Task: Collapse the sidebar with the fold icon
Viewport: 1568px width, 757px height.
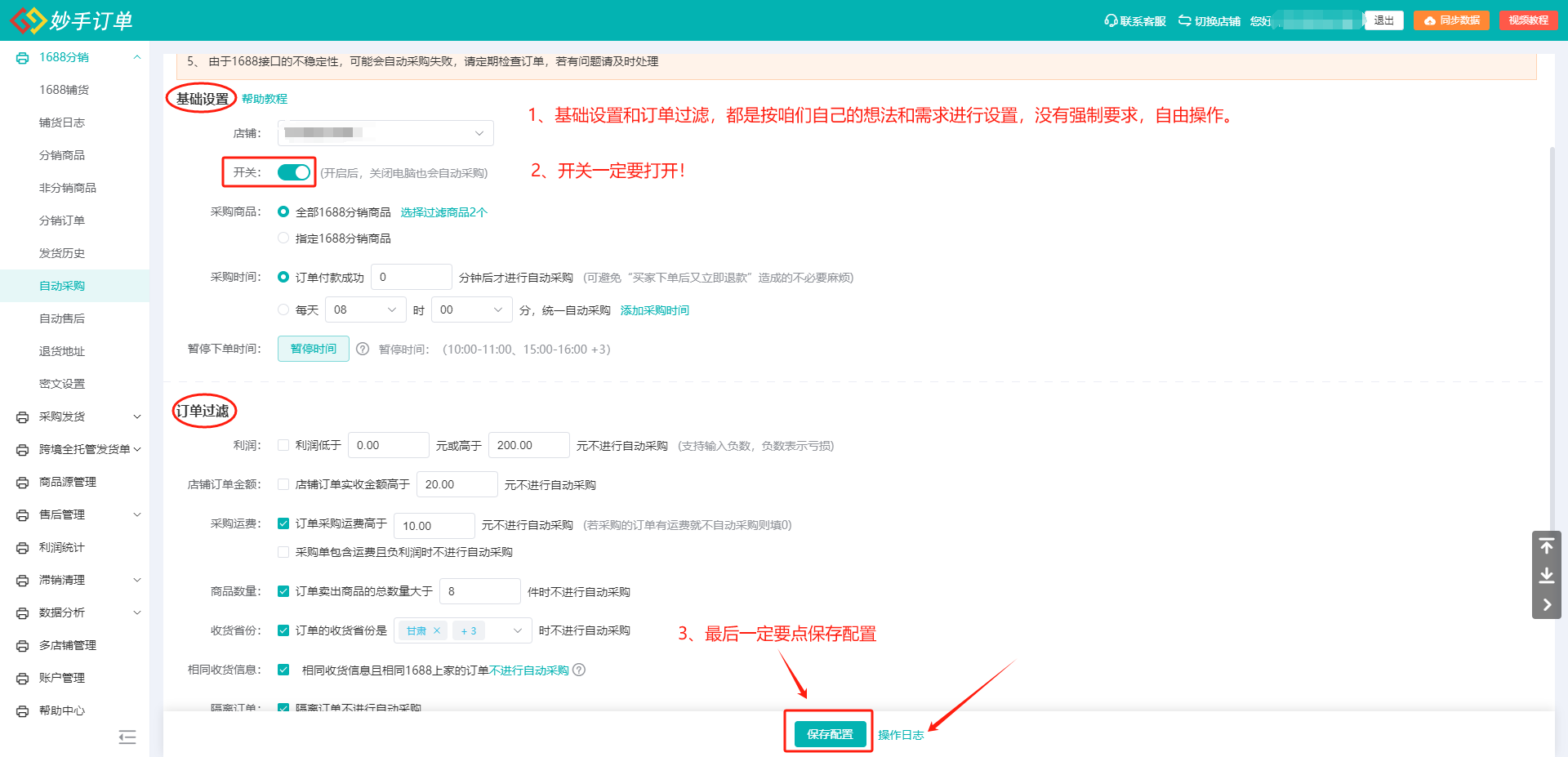Action: tap(127, 737)
